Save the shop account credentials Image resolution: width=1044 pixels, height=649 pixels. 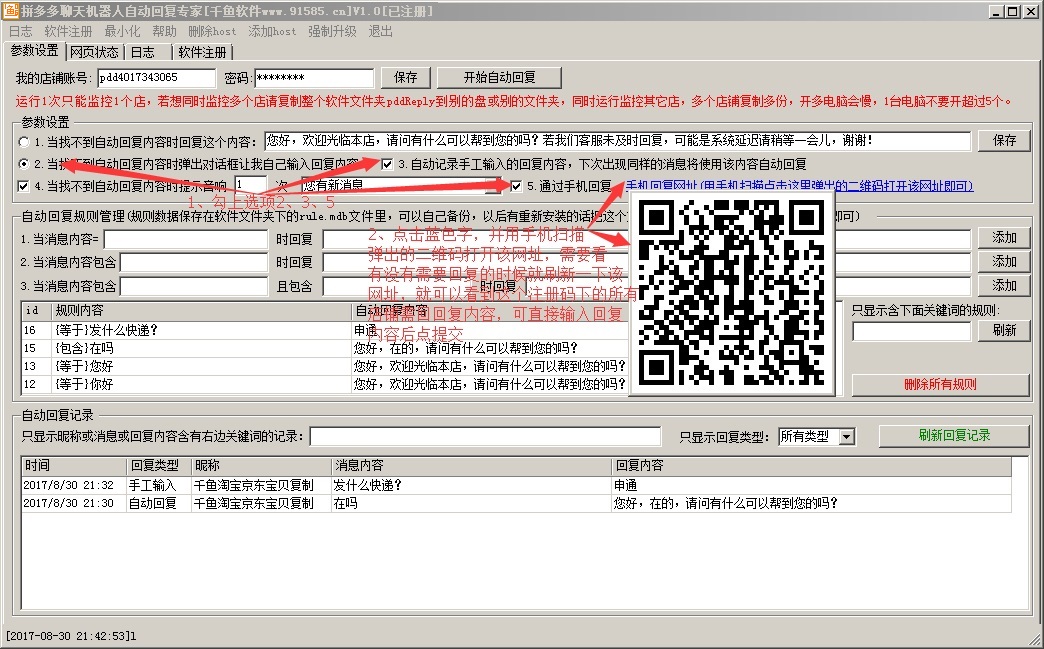[x=405, y=77]
